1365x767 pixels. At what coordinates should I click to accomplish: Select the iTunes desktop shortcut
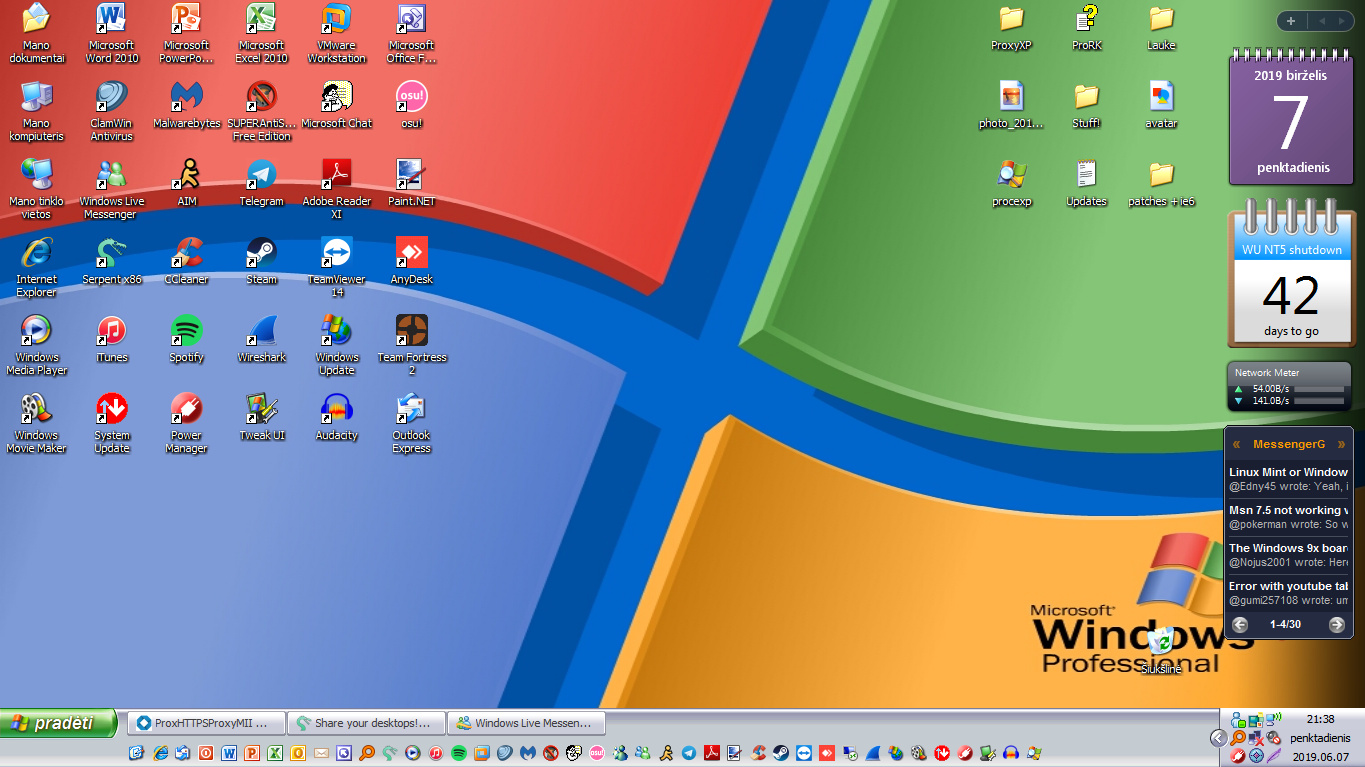tap(112, 340)
